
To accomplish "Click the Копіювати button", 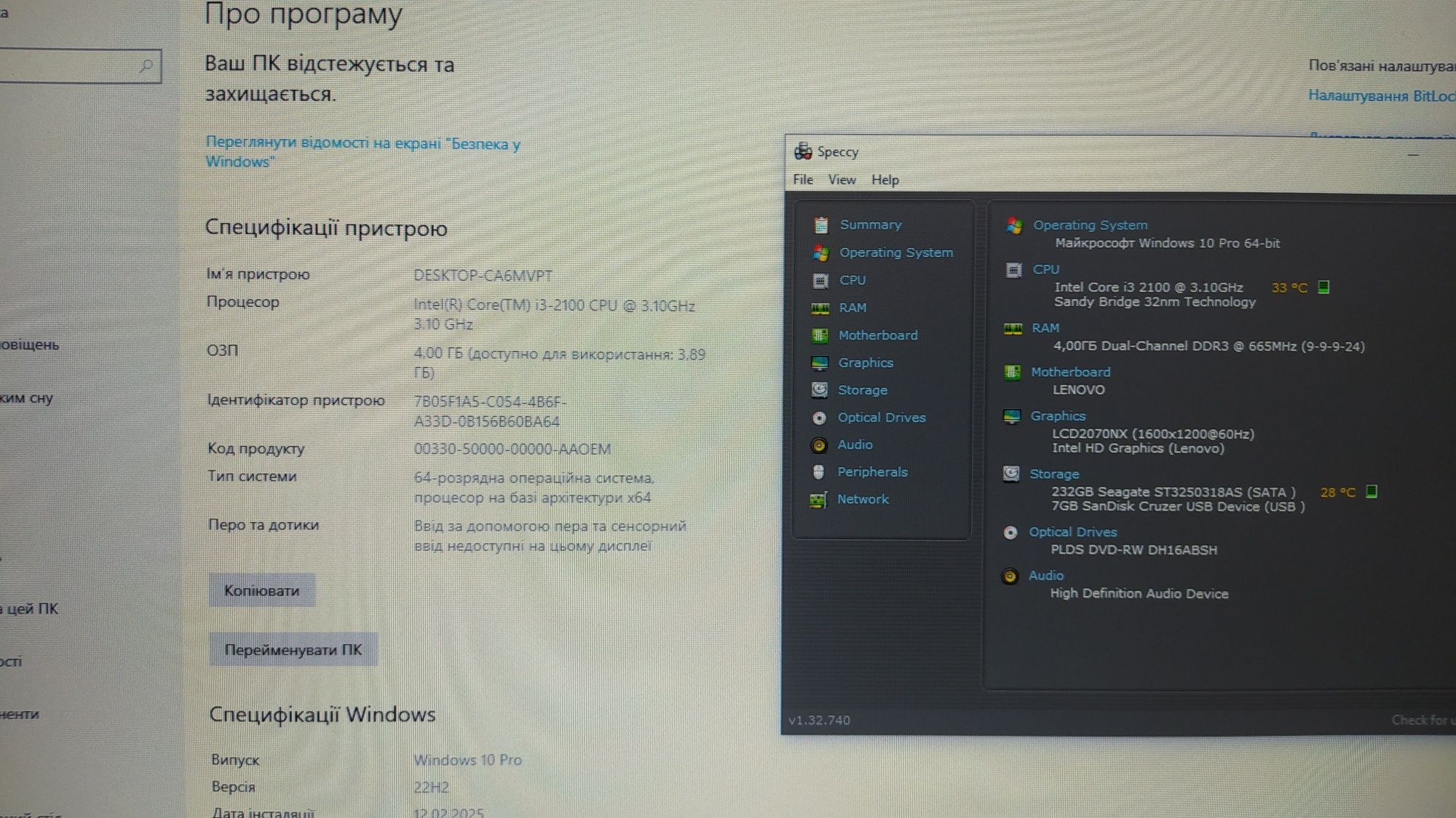I will (x=262, y=590).
